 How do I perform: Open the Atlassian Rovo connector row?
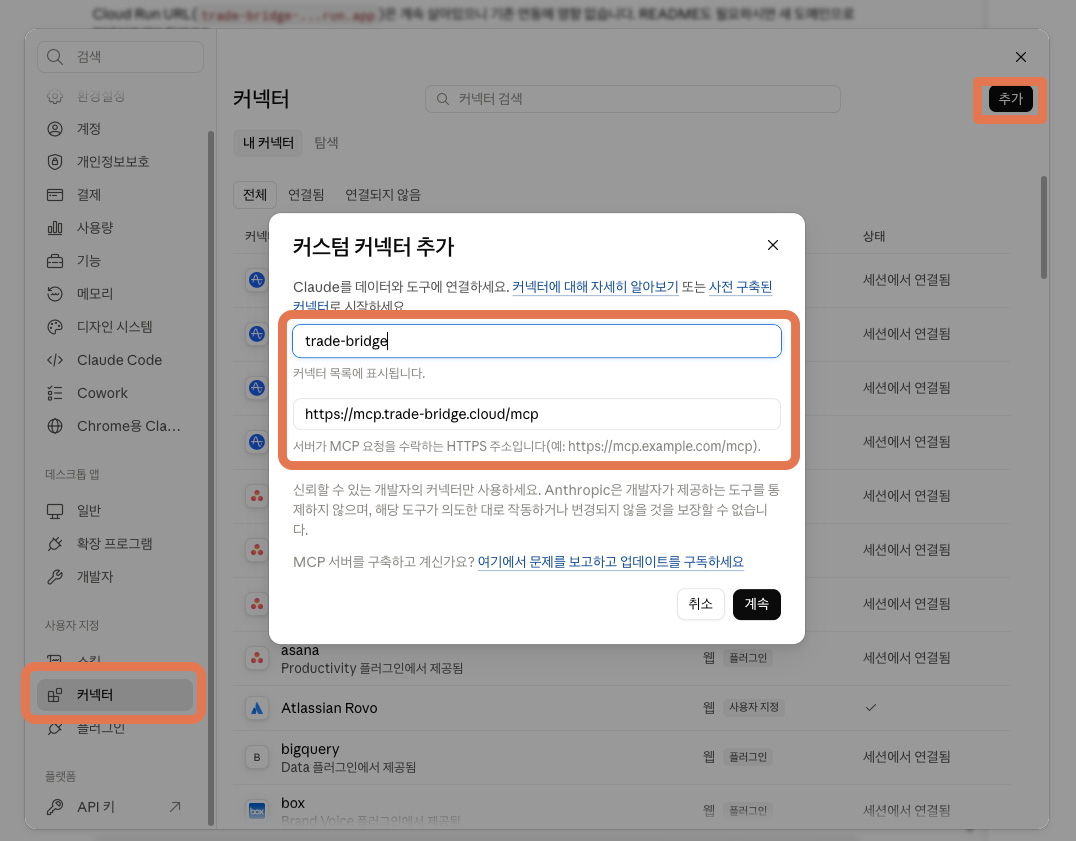[x=621, y=708]
